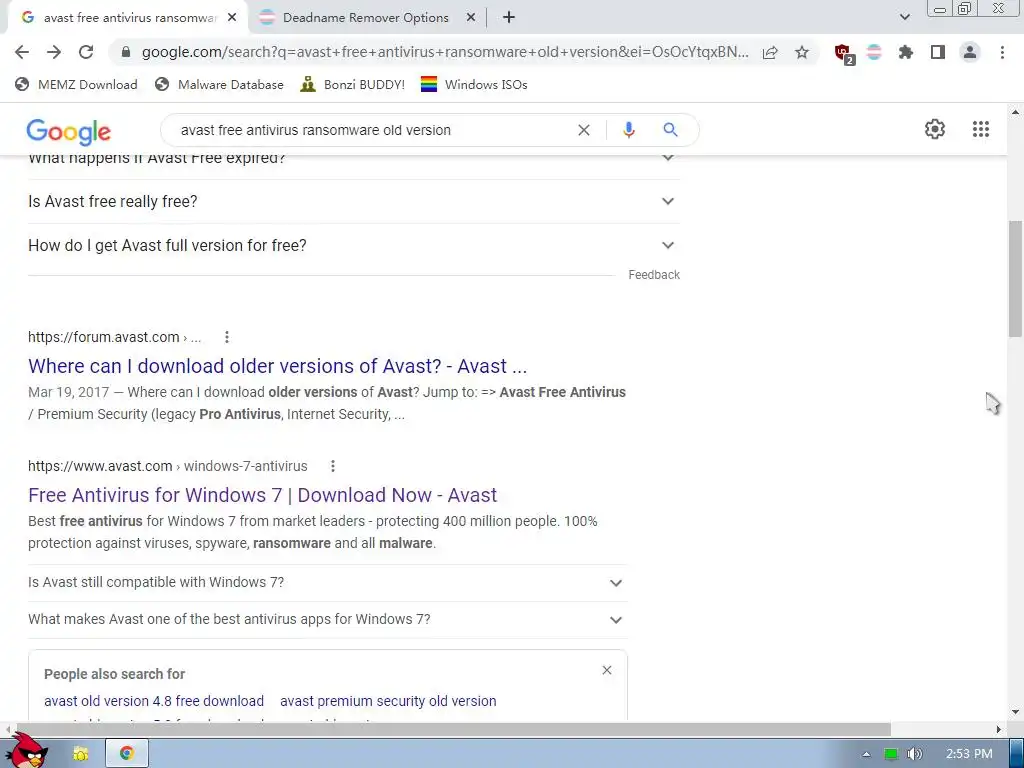The image size is (1024, 768).
Task: Open the tab search dropdown arrow
Action: coord(904,17)
